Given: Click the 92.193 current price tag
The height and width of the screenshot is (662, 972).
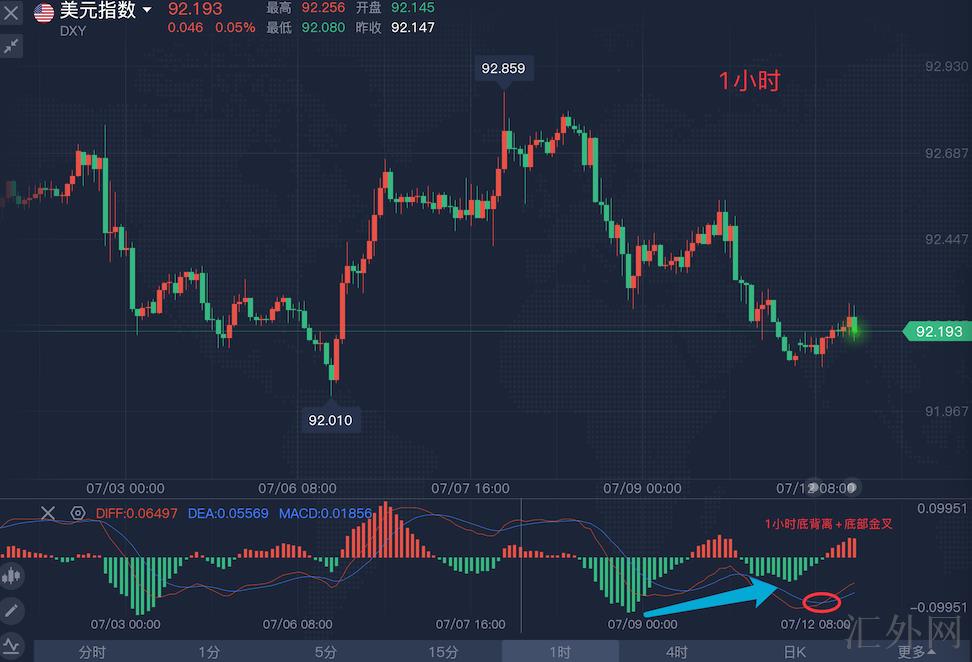Looking at the screenshot, I should point(936,331).
